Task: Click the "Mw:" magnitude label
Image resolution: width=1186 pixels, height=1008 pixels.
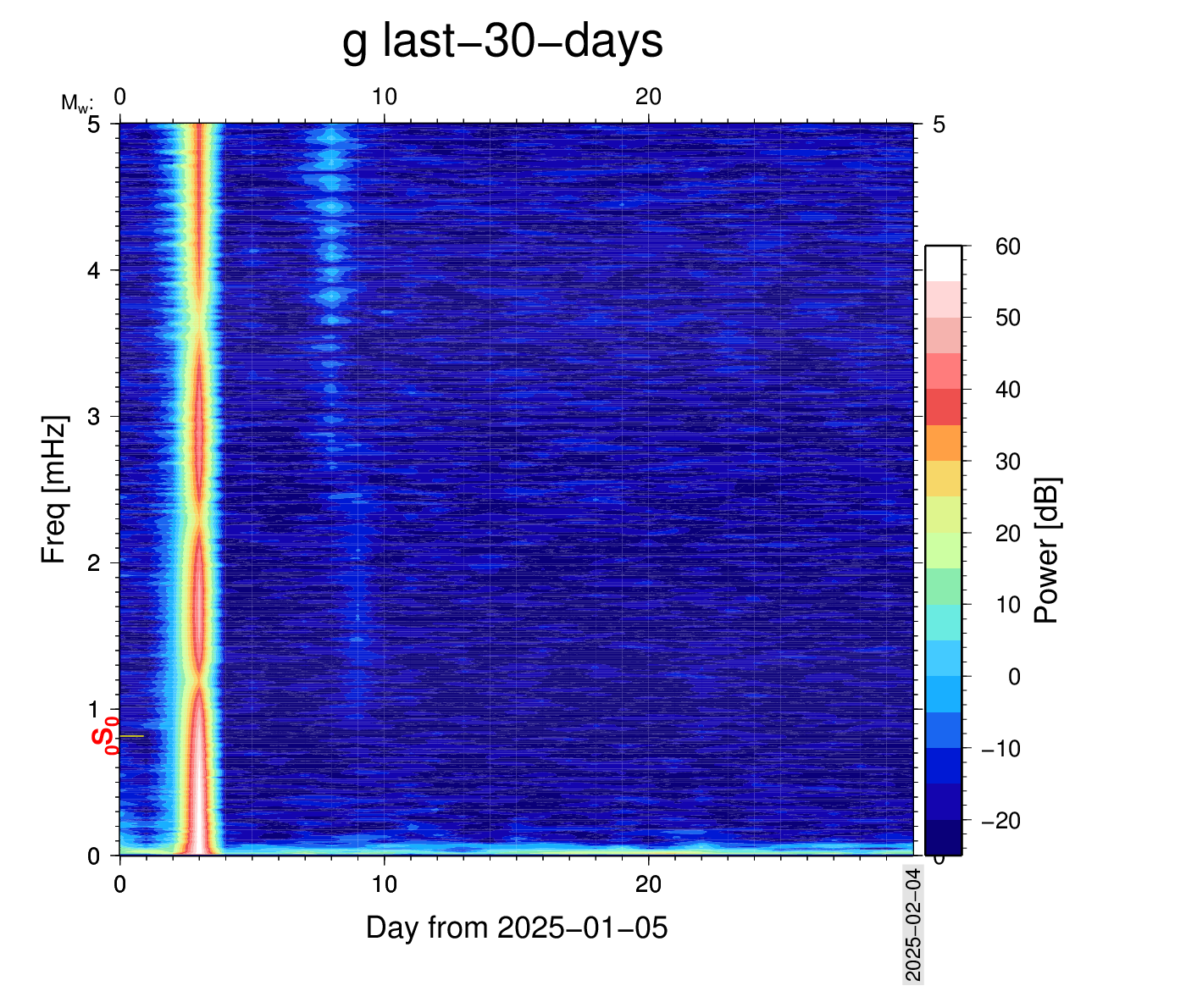Action: pos(76,103)
